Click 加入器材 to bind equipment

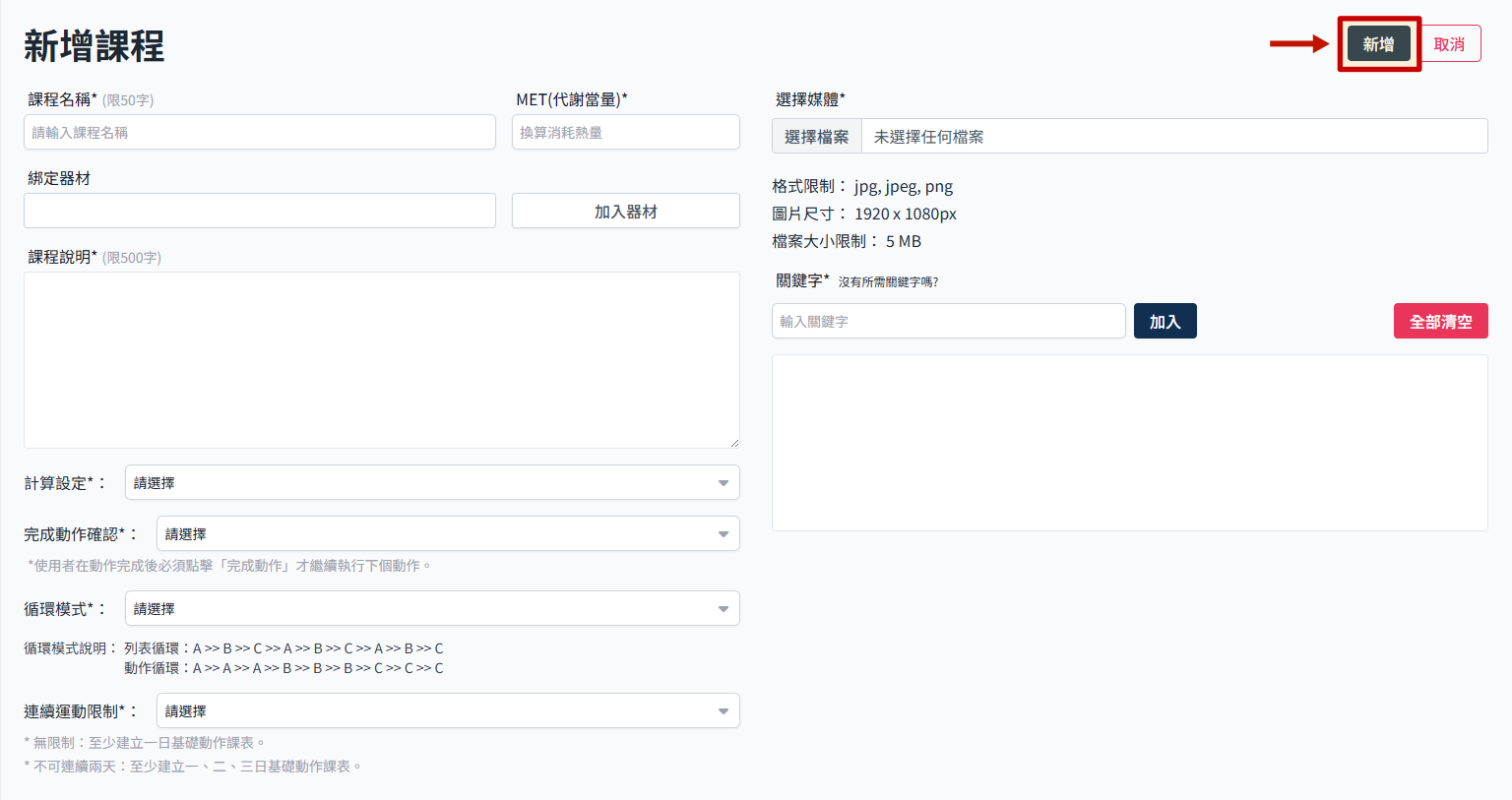625,210
